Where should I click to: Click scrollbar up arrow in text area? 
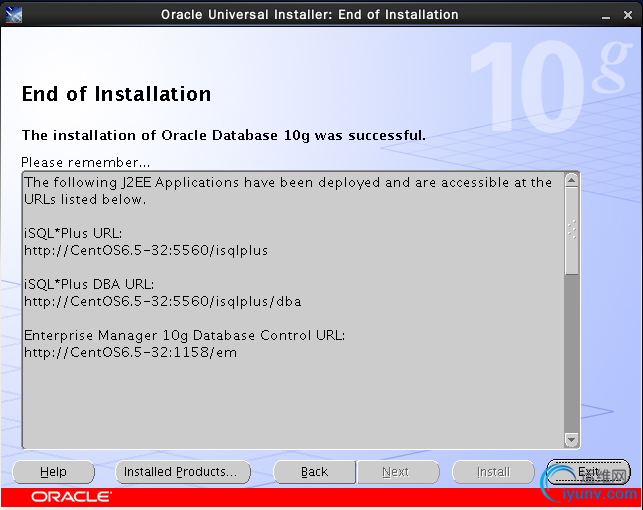[572, 180]
